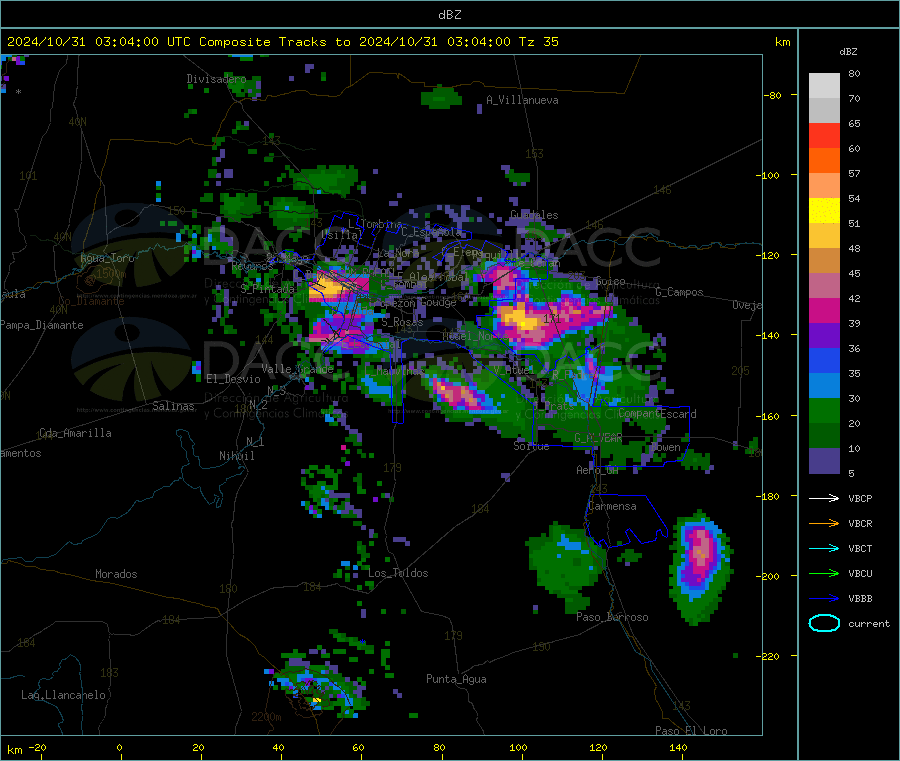Select the red 60-65 dBZ swatch

click(x=824, y=135)
